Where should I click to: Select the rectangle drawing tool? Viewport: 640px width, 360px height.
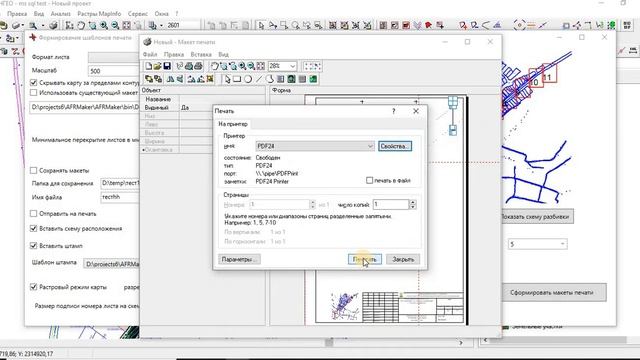click(x=237, y=79)
